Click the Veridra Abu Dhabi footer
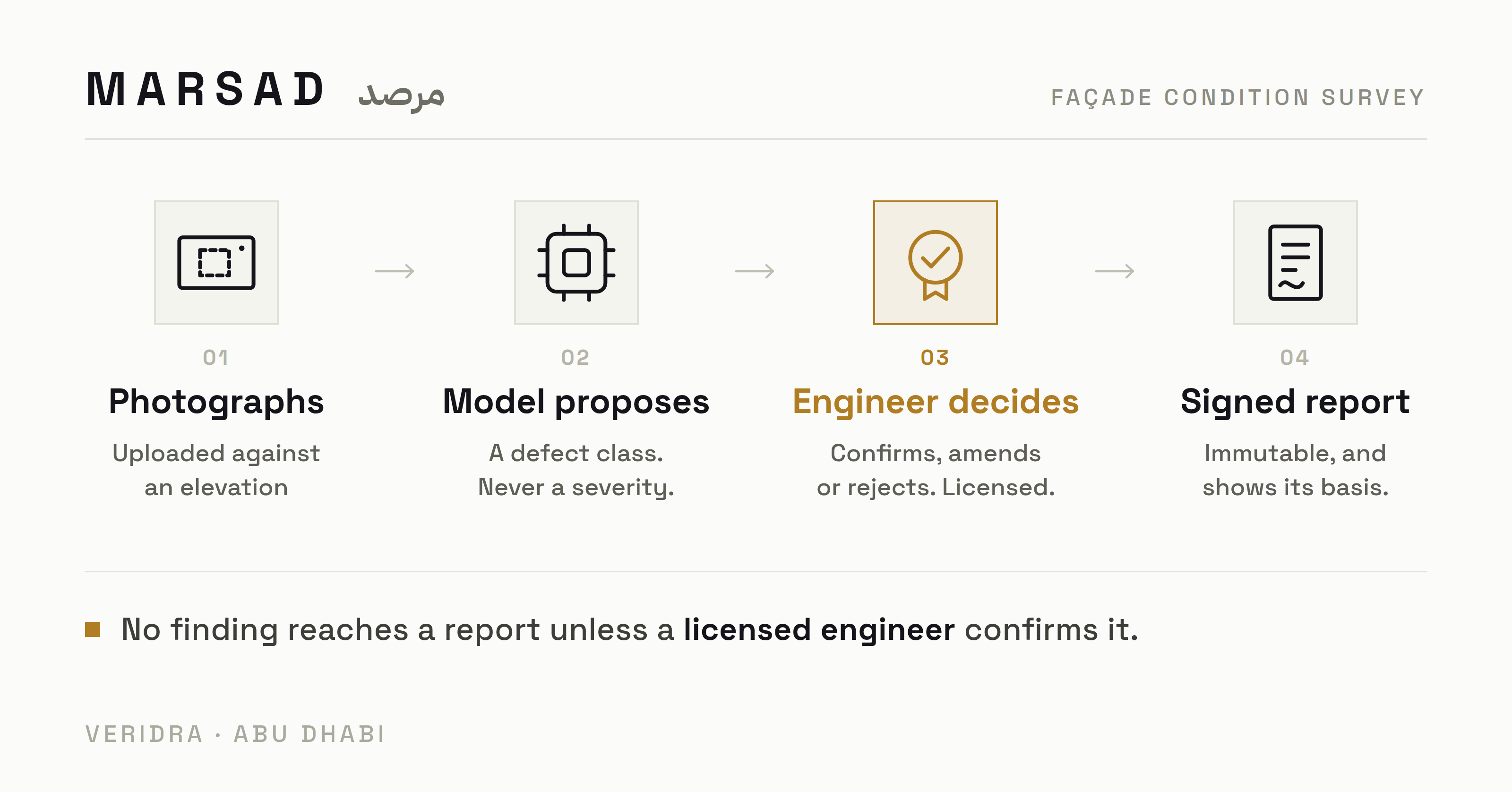The width and height of the screenshot is (1512, 792). tap(235, 734)
